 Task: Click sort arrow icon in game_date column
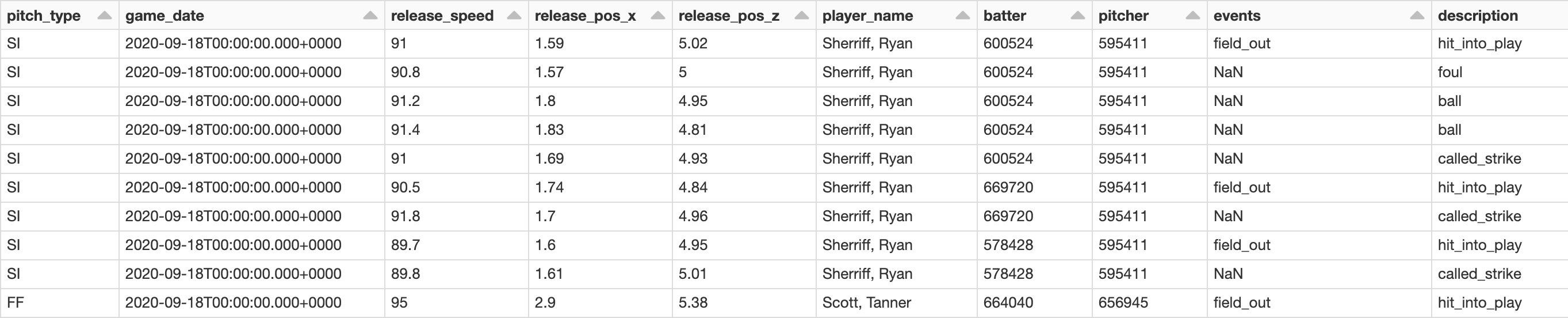pyautogui.click(x=370, y=16)
